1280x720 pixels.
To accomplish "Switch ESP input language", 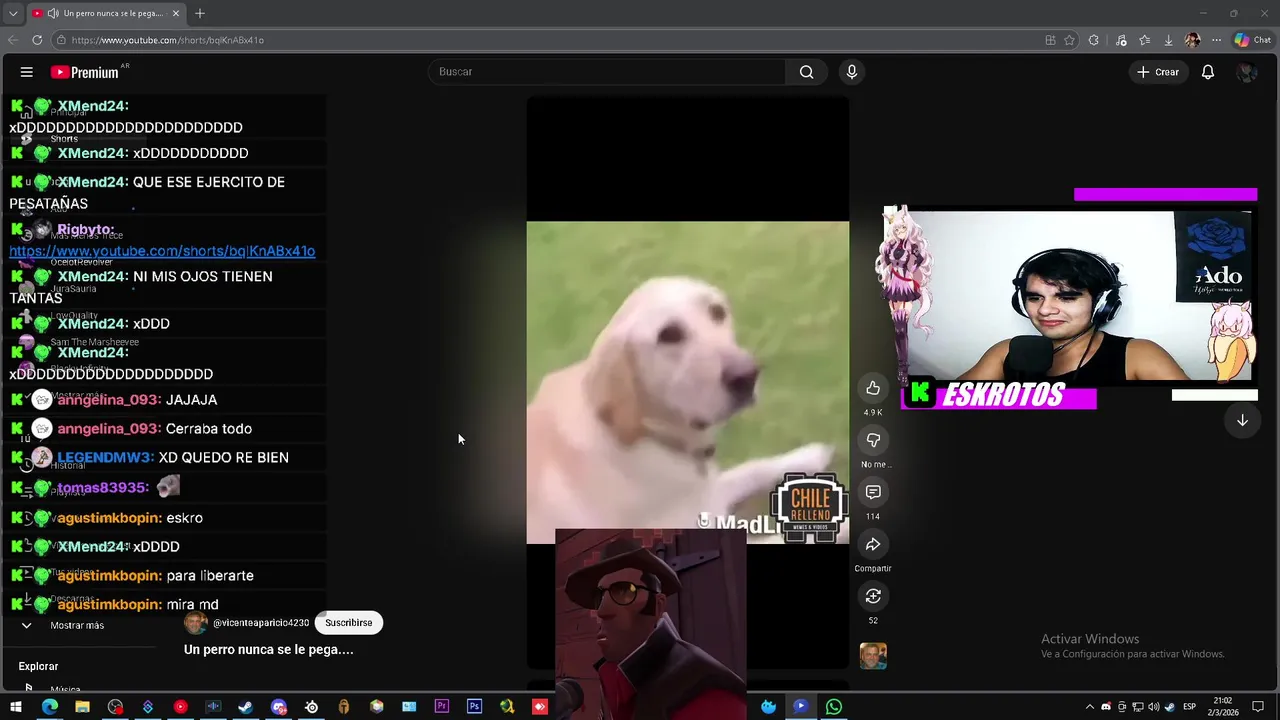I will [x=1190, y=707].
